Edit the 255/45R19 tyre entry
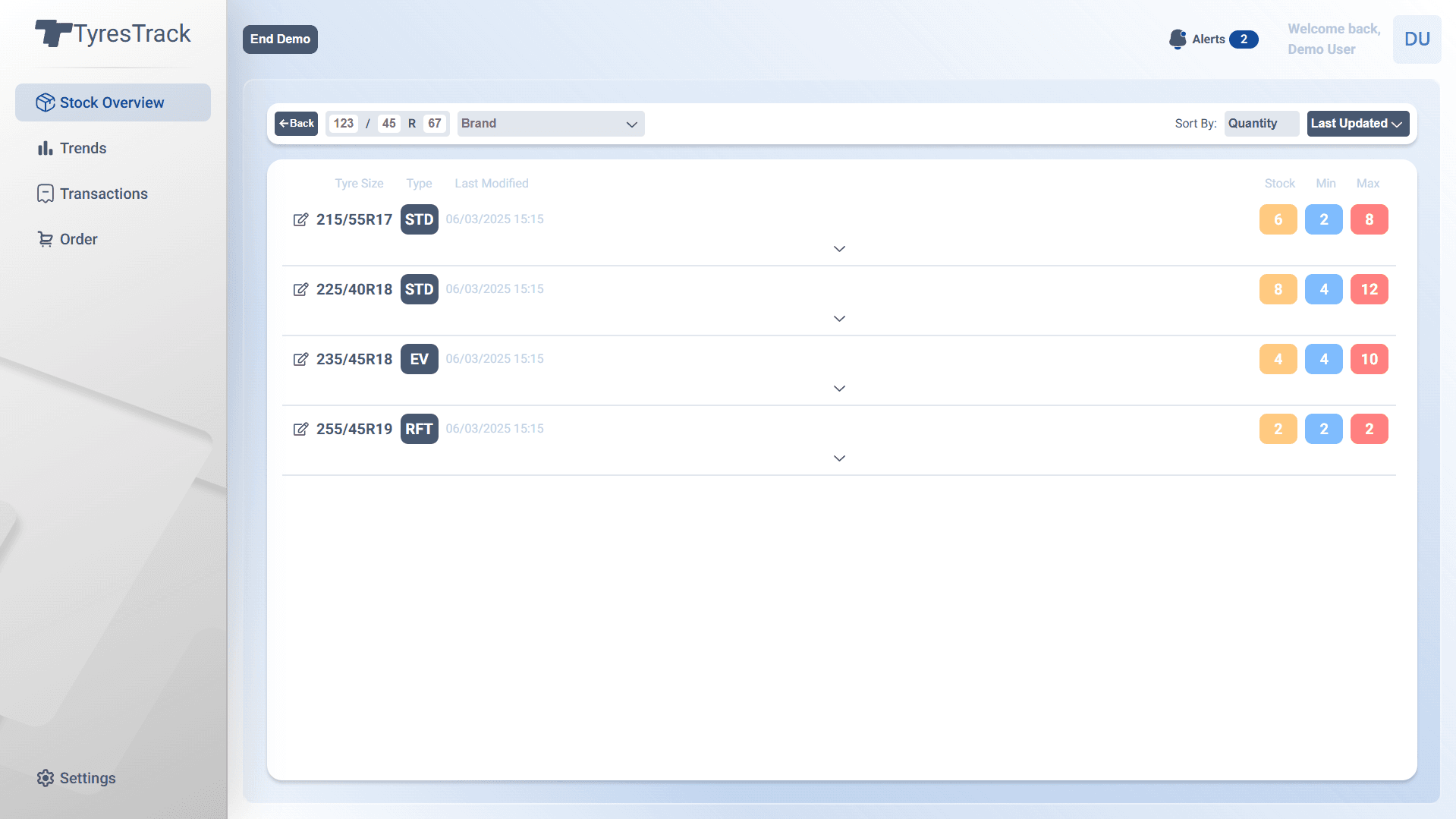 click(300, 429)
